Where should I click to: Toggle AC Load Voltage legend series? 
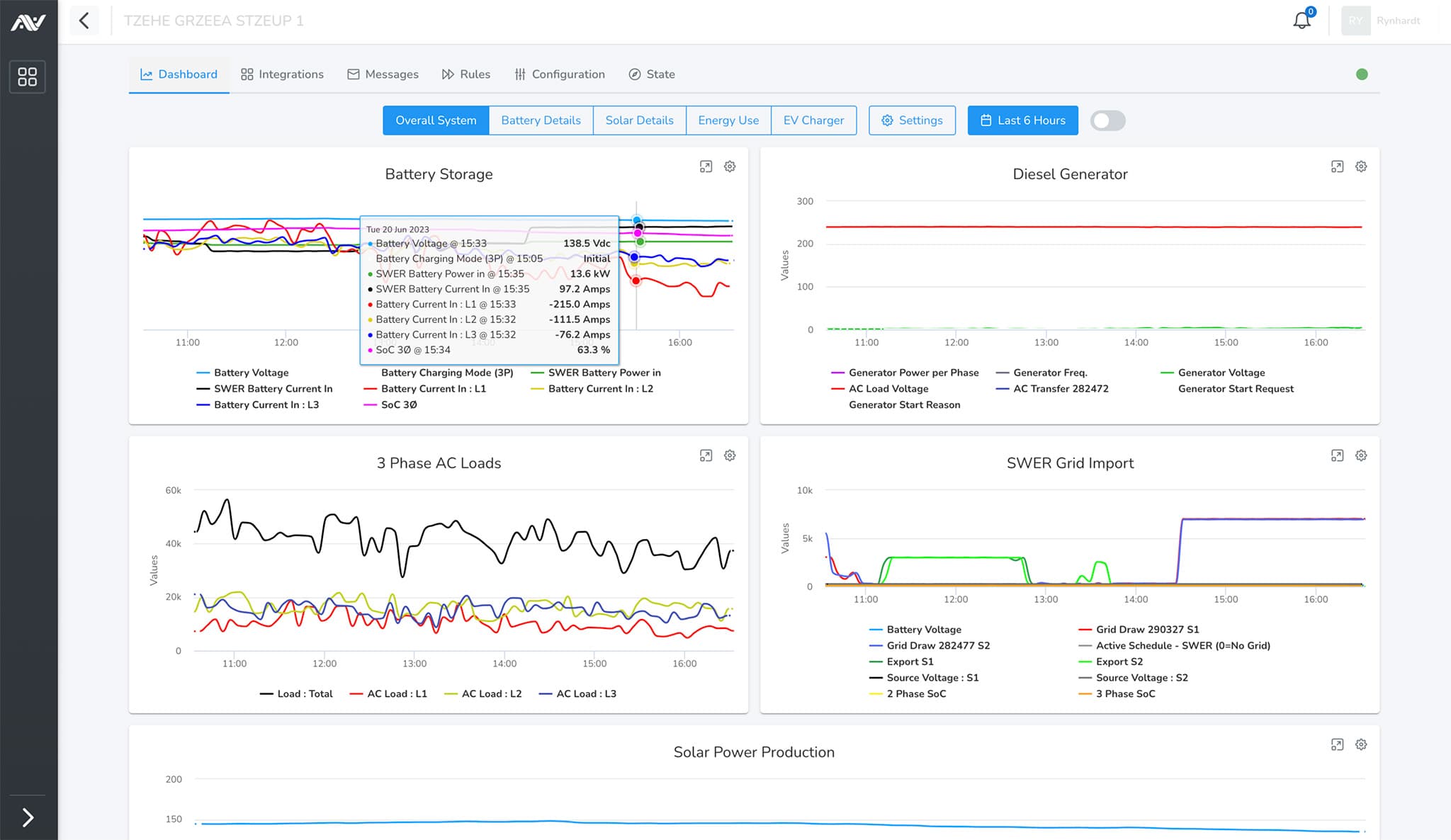880,389
